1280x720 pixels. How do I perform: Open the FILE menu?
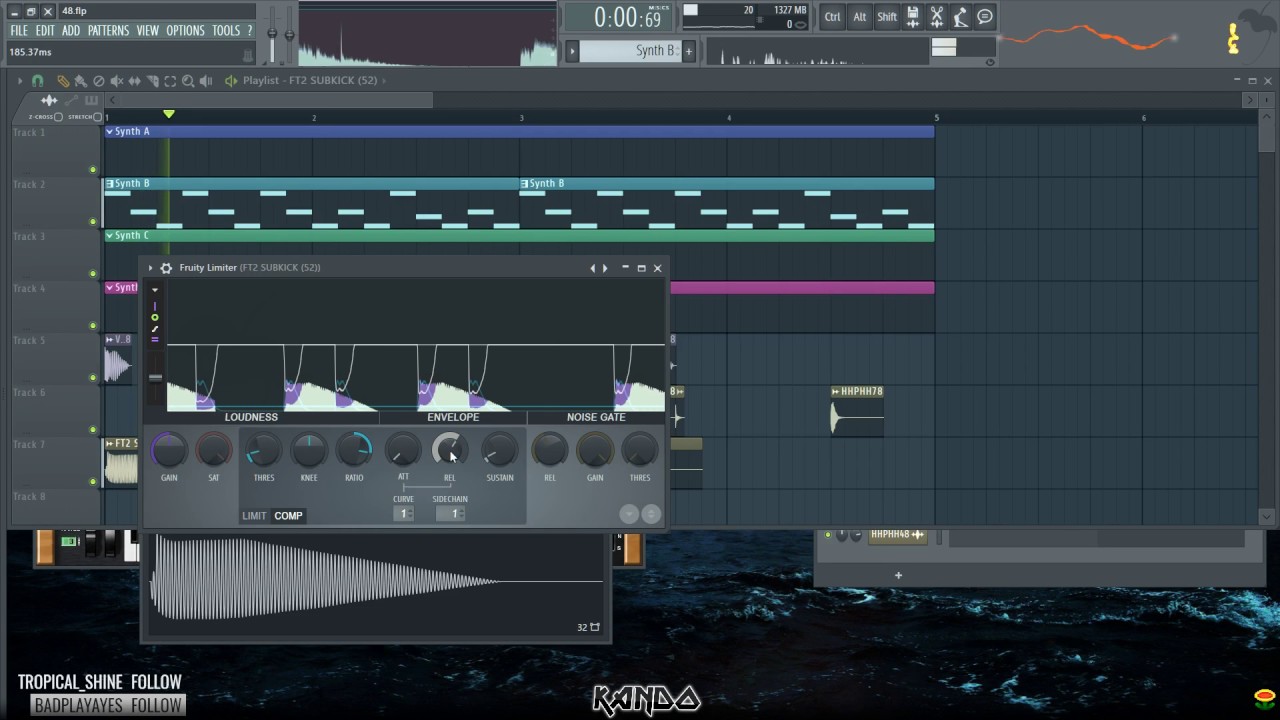click(19, 31)
